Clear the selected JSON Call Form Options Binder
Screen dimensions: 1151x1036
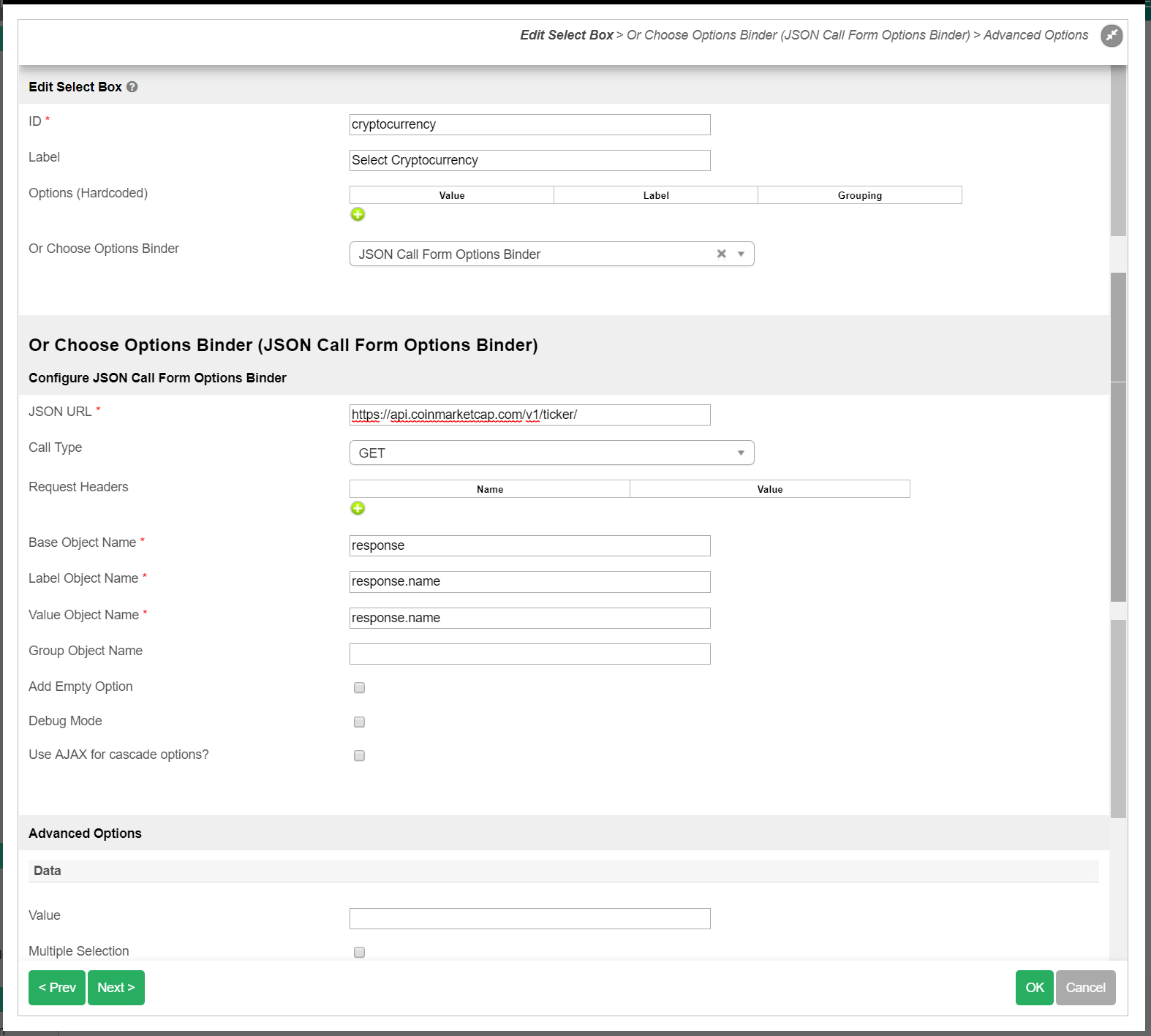(722, 254)
